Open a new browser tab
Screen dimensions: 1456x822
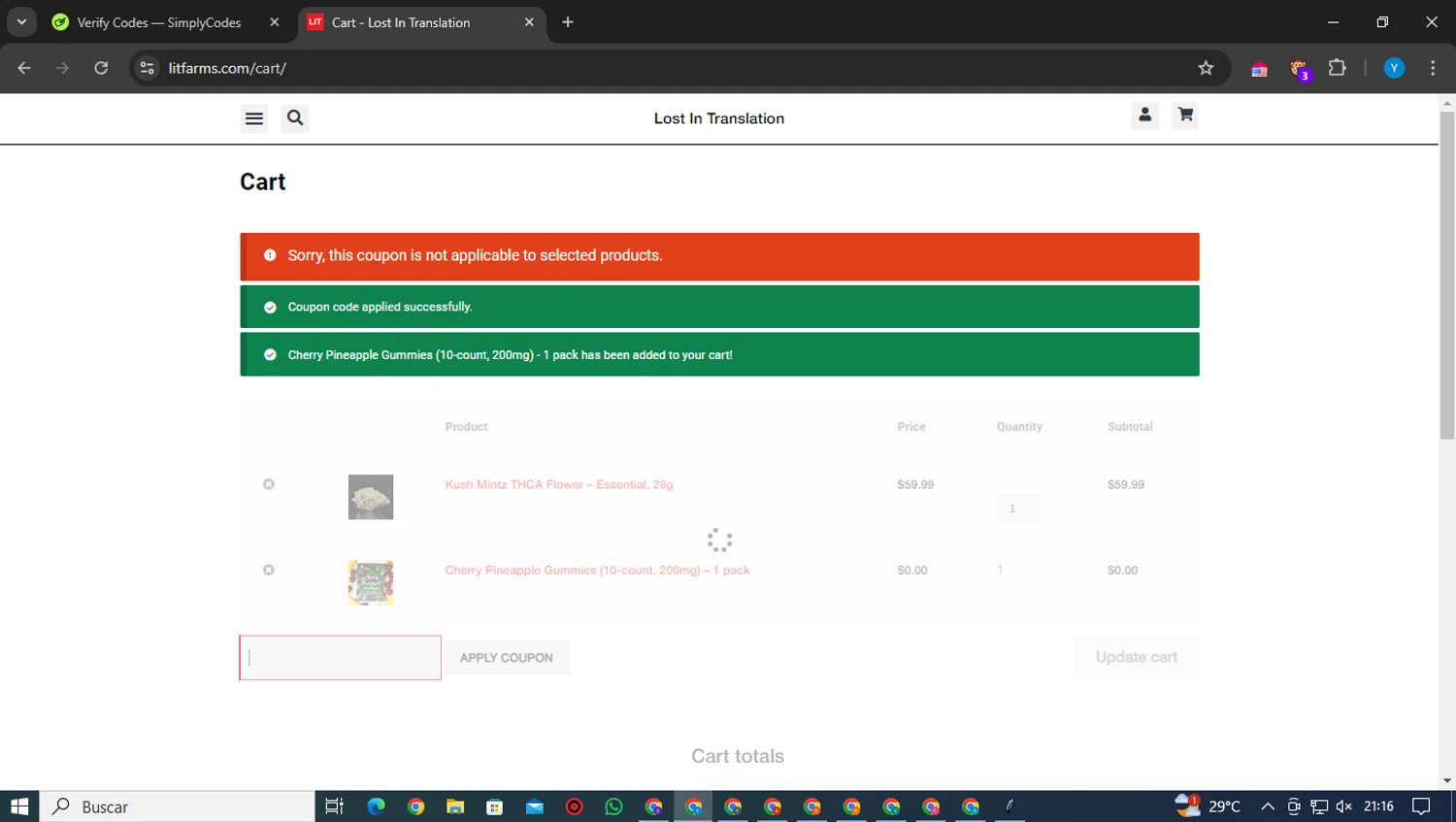pyautogui.click(x=568, y=22)
